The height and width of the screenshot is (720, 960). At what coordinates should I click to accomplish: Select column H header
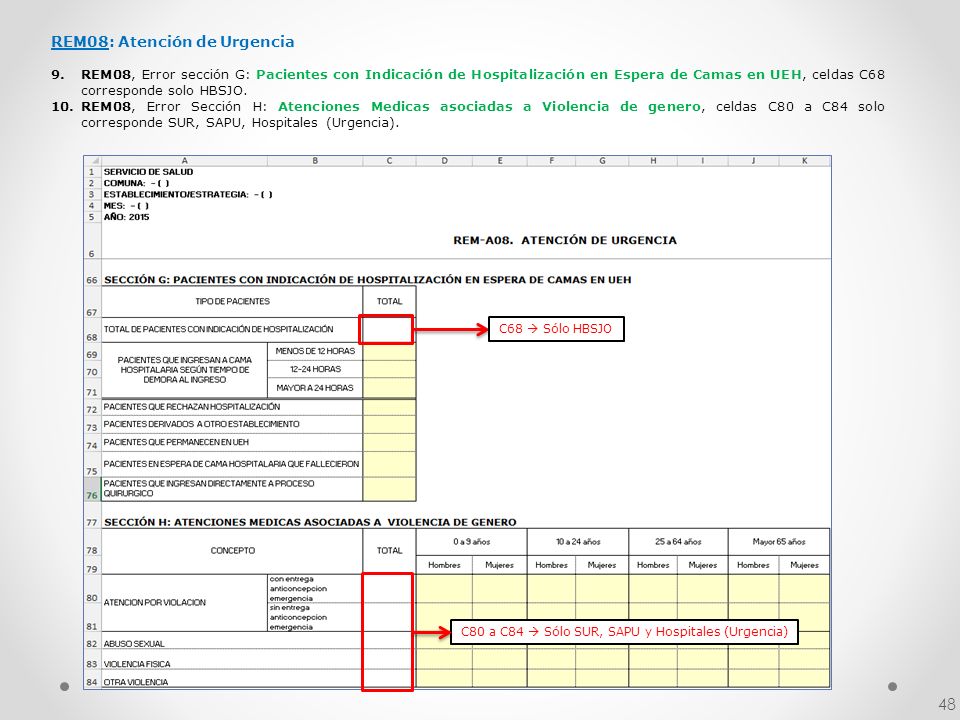pos(653,161)
